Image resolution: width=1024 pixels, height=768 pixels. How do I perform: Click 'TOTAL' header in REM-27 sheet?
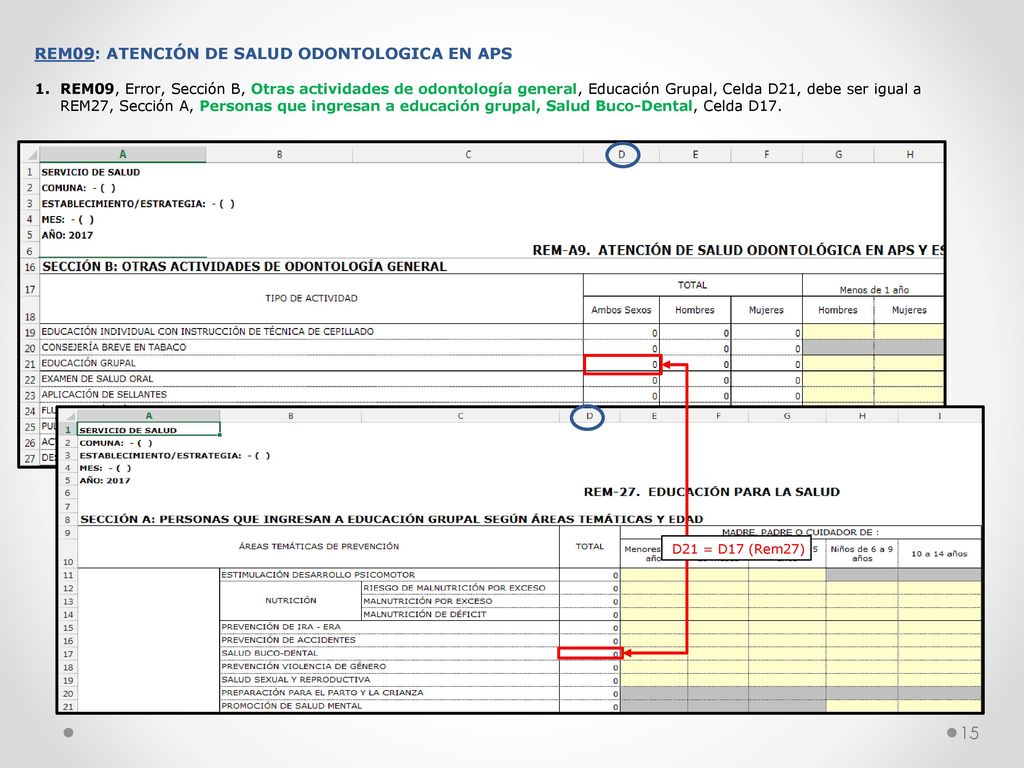[589, 547]
